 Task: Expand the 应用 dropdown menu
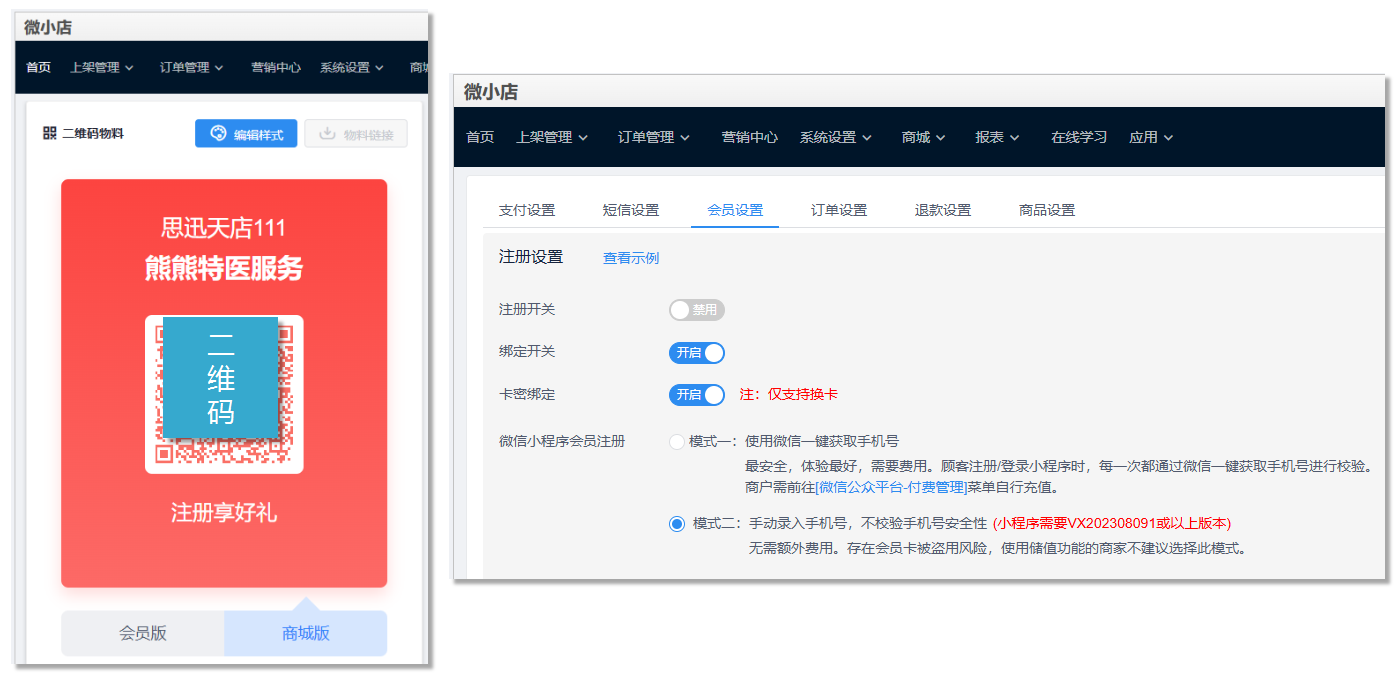pos(1151,137)
